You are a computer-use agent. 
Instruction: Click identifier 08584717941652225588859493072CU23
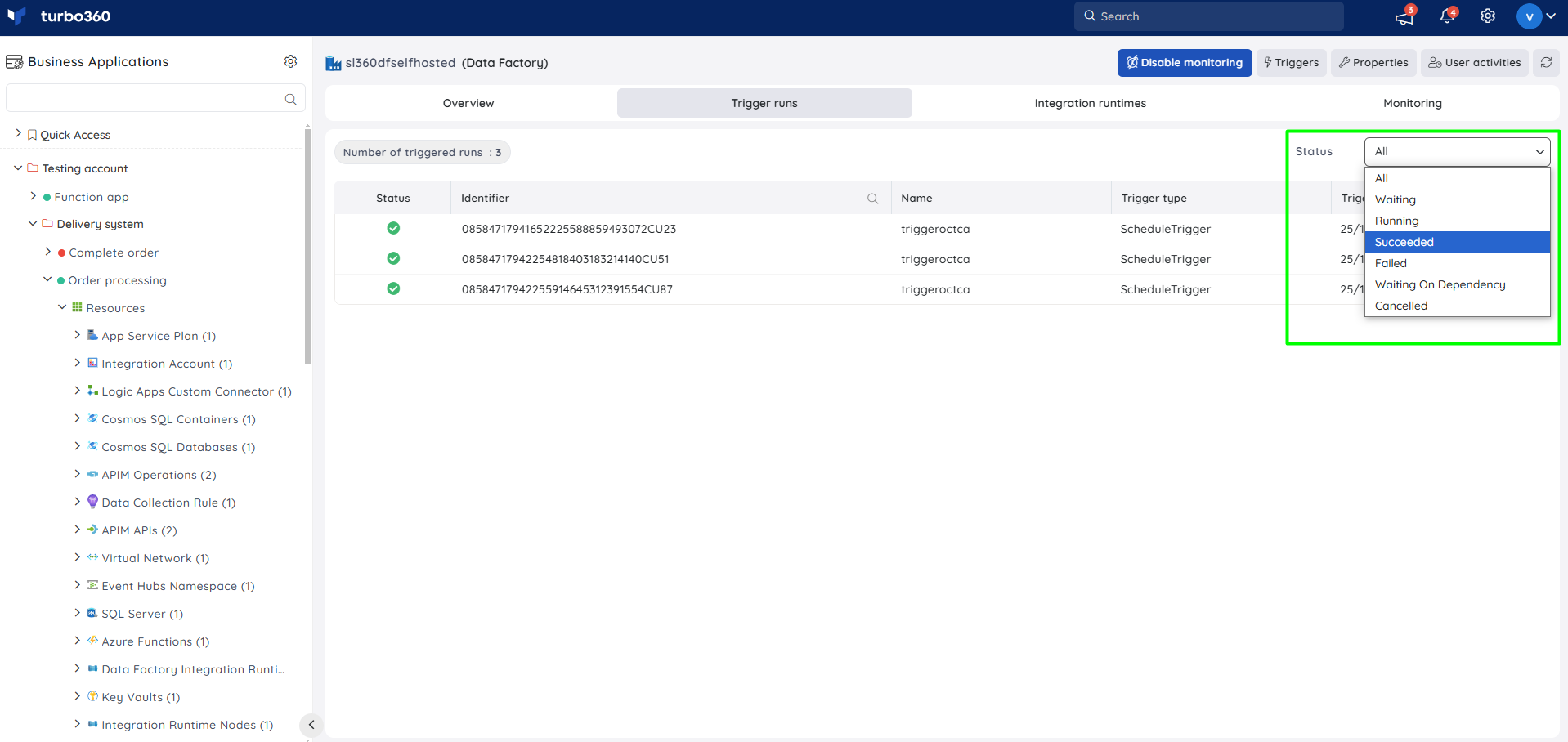tap(569, 229)
